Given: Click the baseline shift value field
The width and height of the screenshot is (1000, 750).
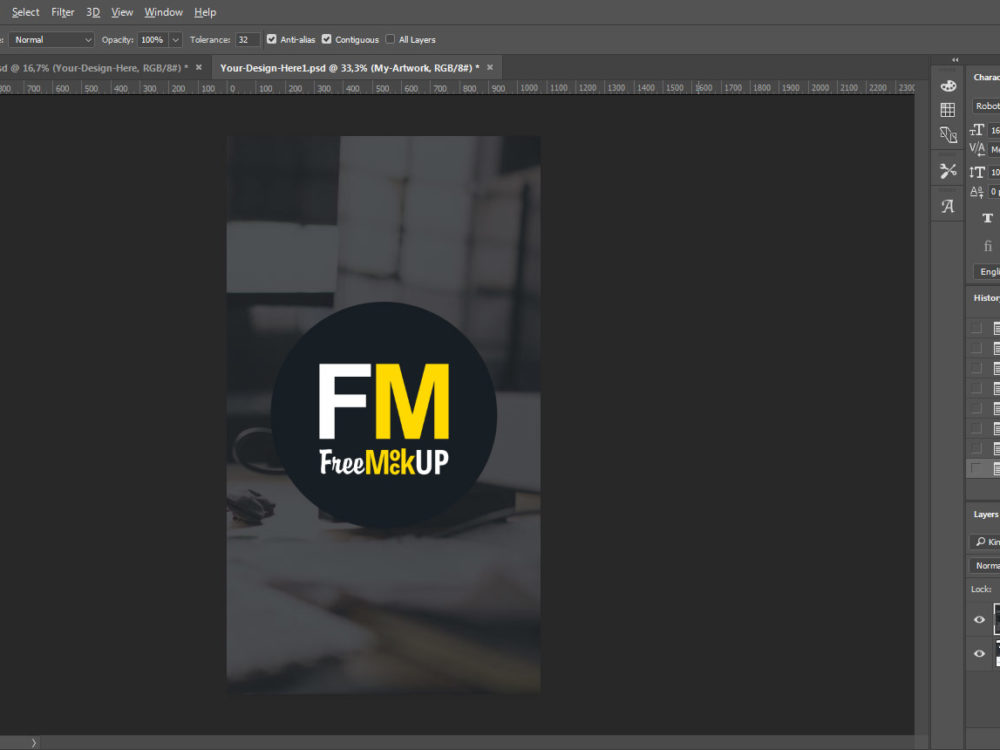Looking at the screenshot, I should coord(994,191).
